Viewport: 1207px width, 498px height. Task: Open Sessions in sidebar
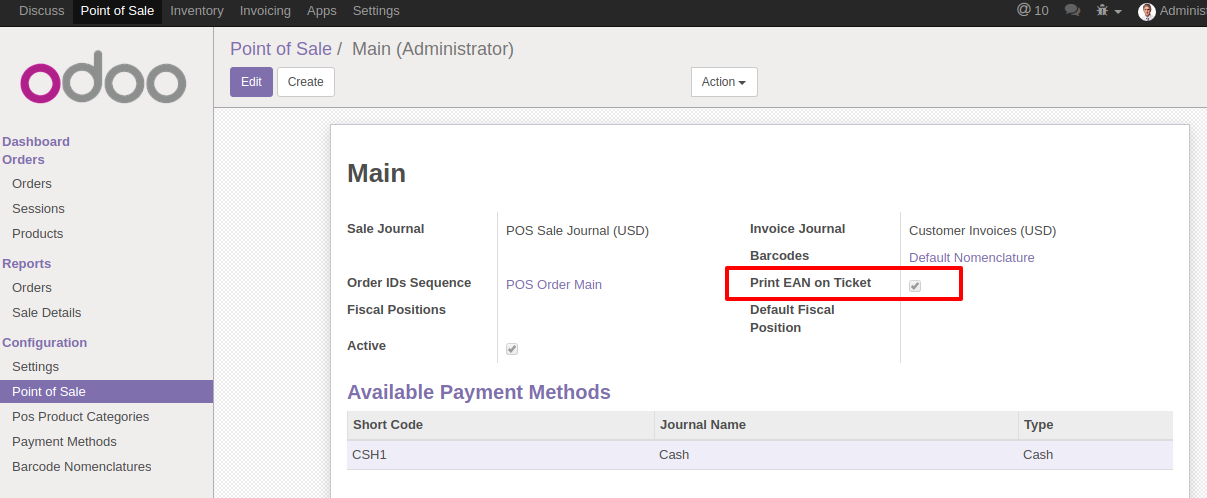(38, 209)
